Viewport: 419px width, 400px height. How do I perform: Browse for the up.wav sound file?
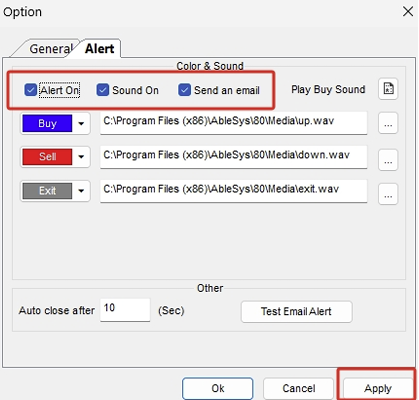[x=388, y=123]
